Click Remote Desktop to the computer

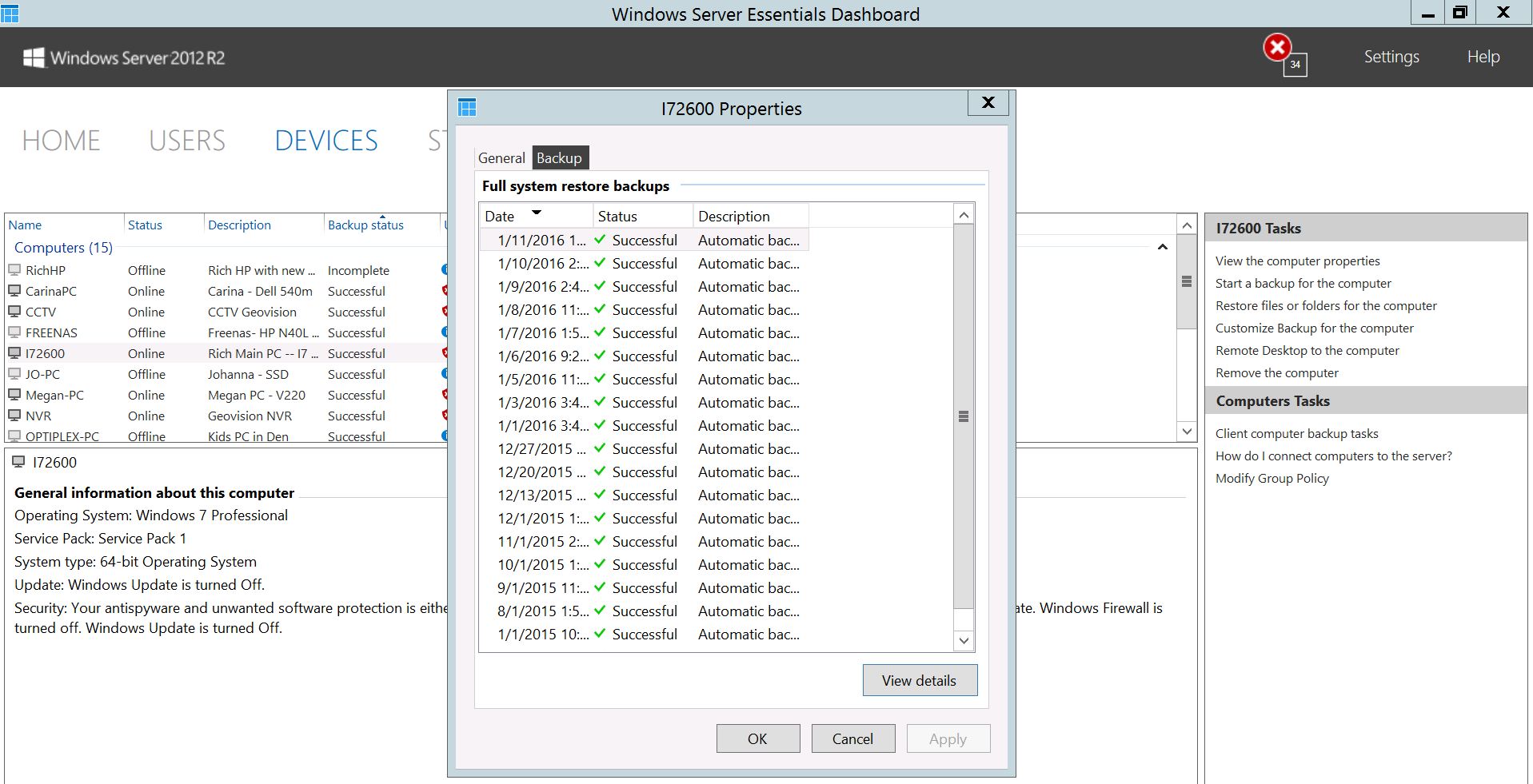click(1307, 350)
